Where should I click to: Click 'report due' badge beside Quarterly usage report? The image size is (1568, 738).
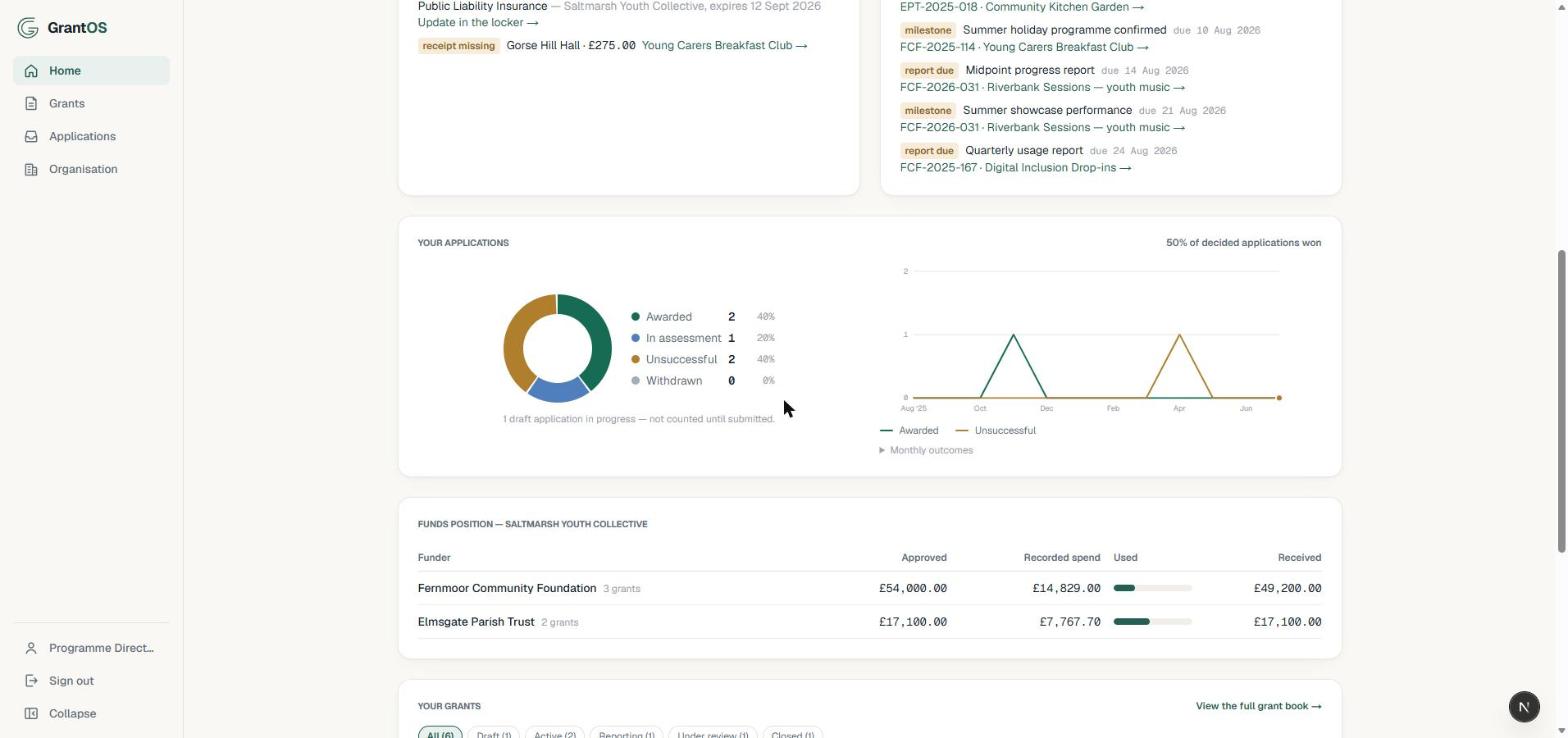tap(929, 150)
